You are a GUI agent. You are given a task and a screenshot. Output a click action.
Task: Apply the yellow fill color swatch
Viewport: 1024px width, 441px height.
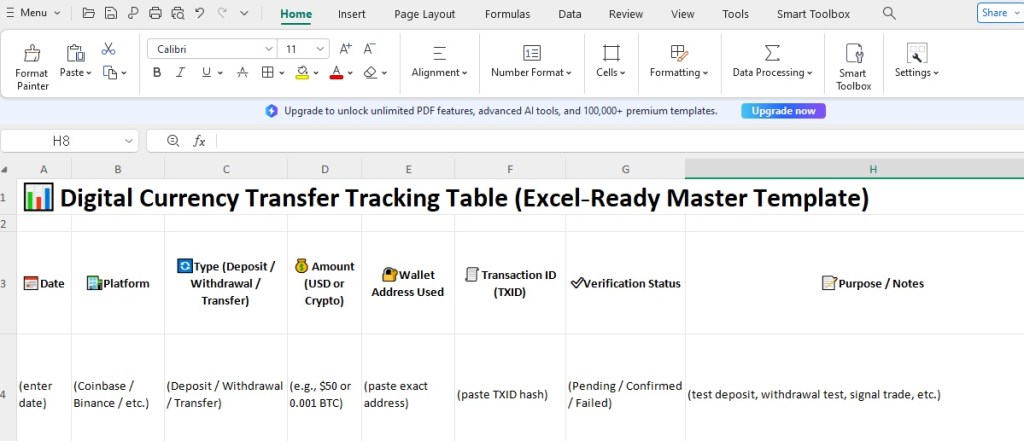(302, 72)
